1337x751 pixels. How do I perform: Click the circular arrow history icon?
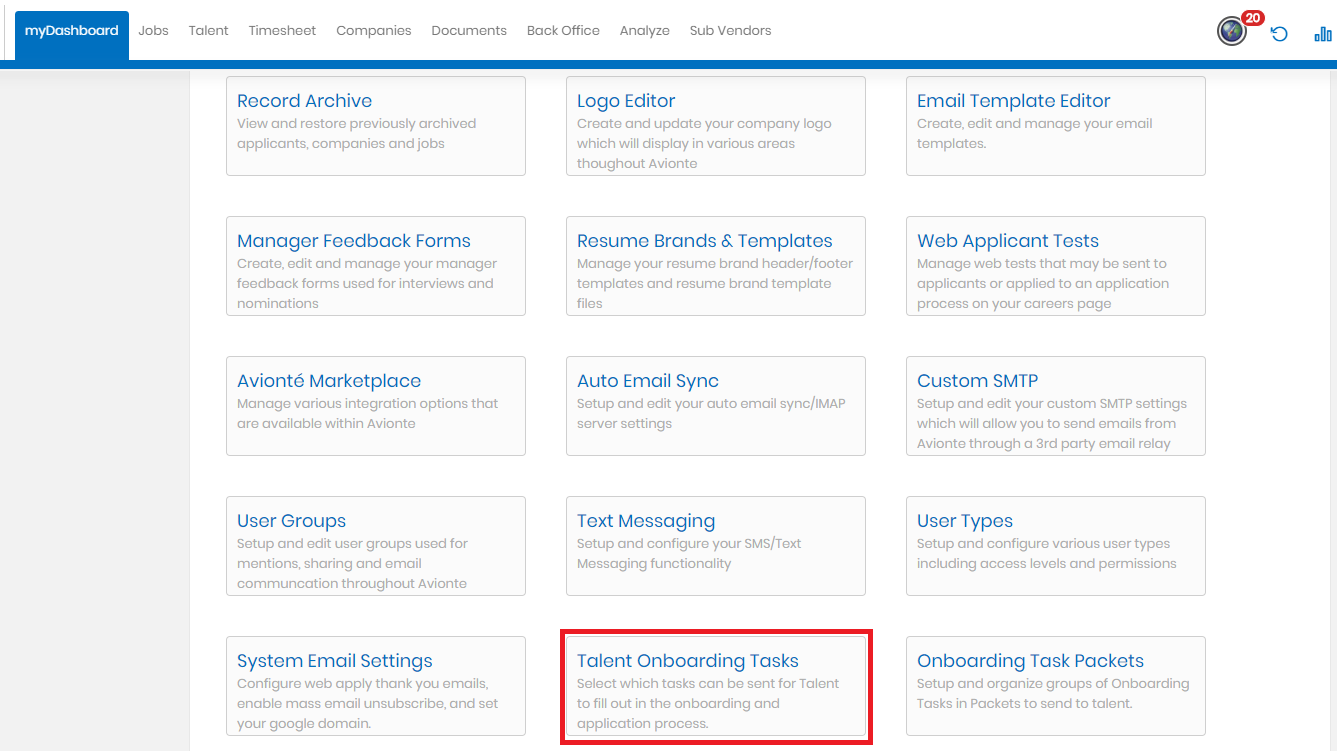1279,34
